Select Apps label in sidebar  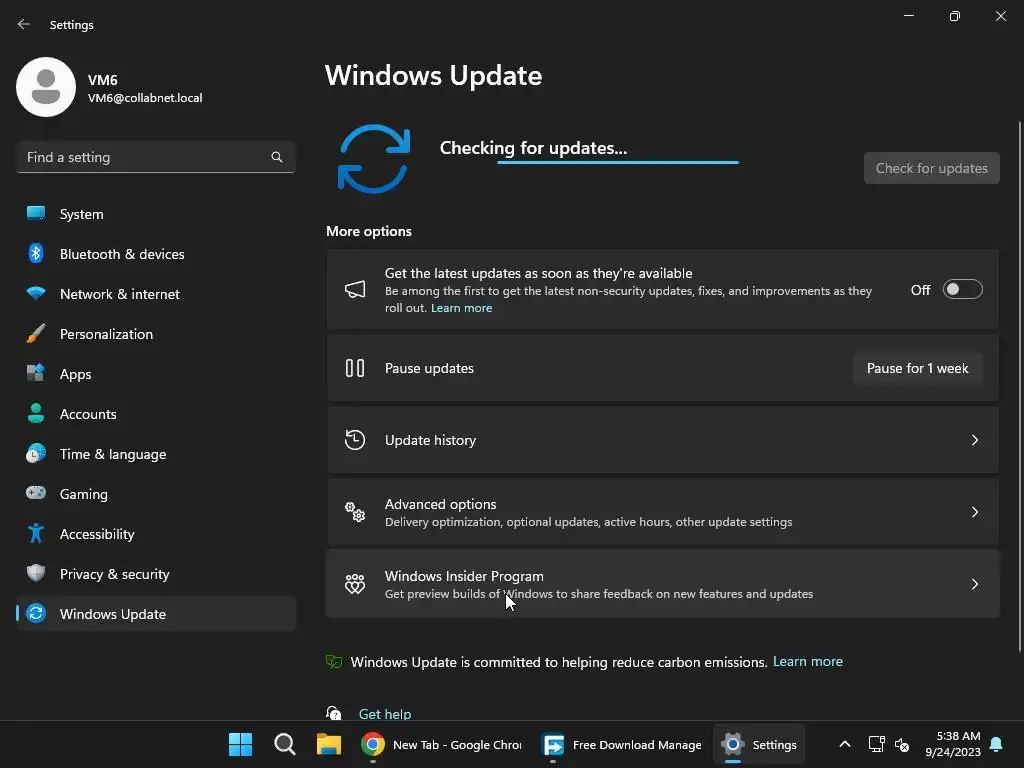(x=76, y=374)
